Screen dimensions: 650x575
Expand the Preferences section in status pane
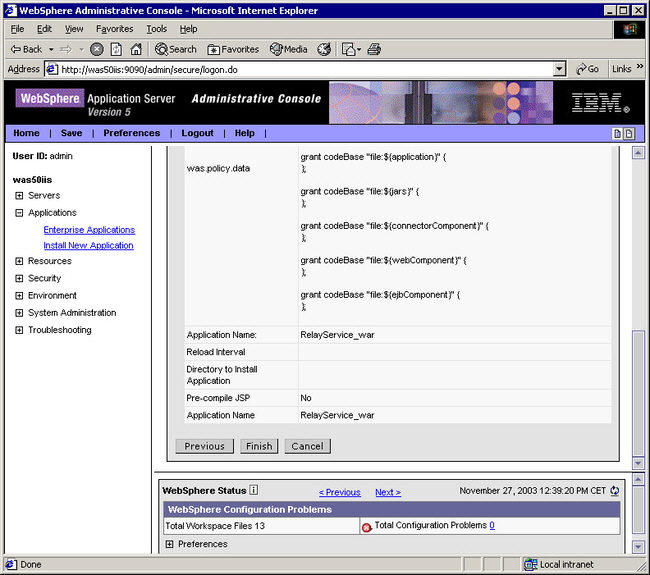click(x=169, y=544)
